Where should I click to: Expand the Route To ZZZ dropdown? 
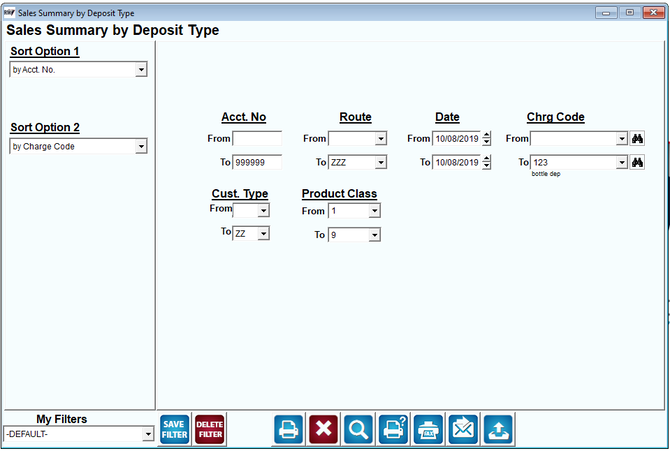pos(381,162)
